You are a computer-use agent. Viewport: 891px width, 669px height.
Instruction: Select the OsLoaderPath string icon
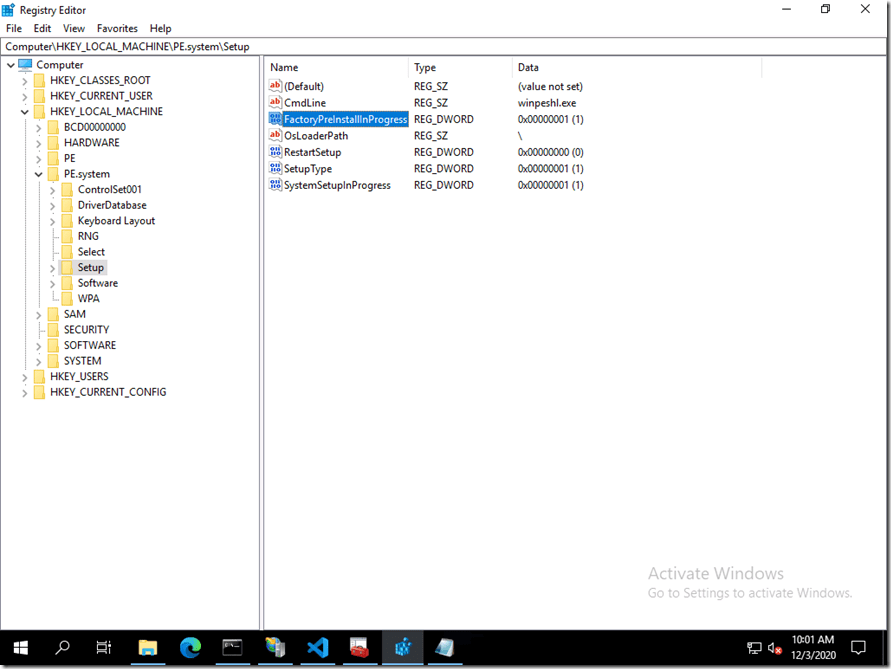[276, 136]
